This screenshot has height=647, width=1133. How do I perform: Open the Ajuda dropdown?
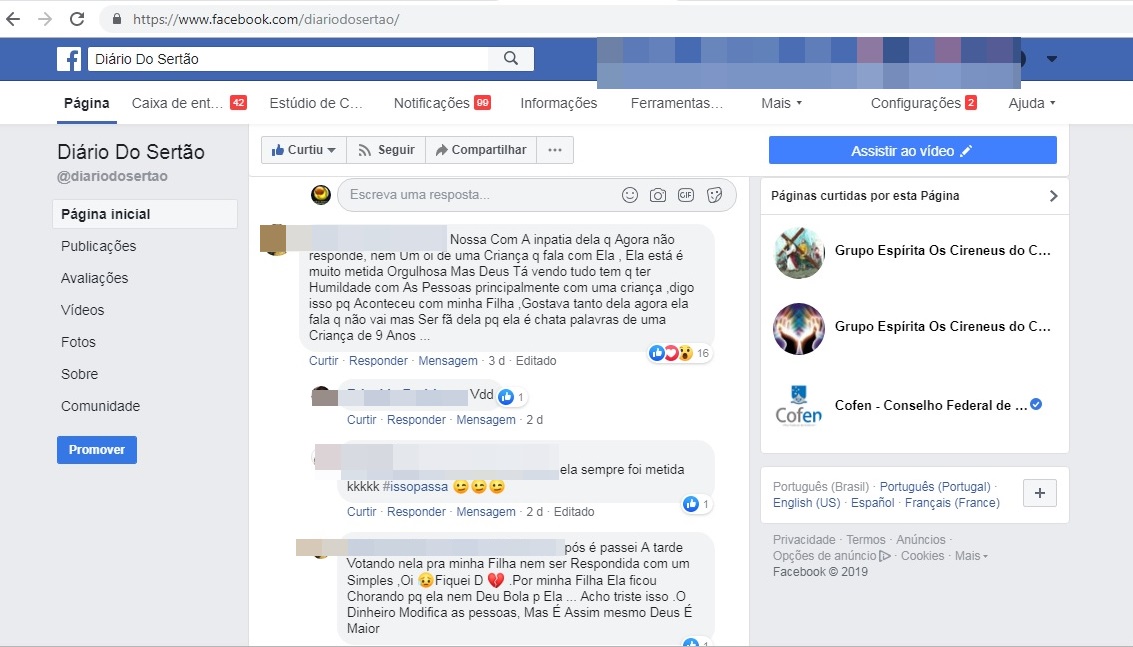[x=1032, y=103]
